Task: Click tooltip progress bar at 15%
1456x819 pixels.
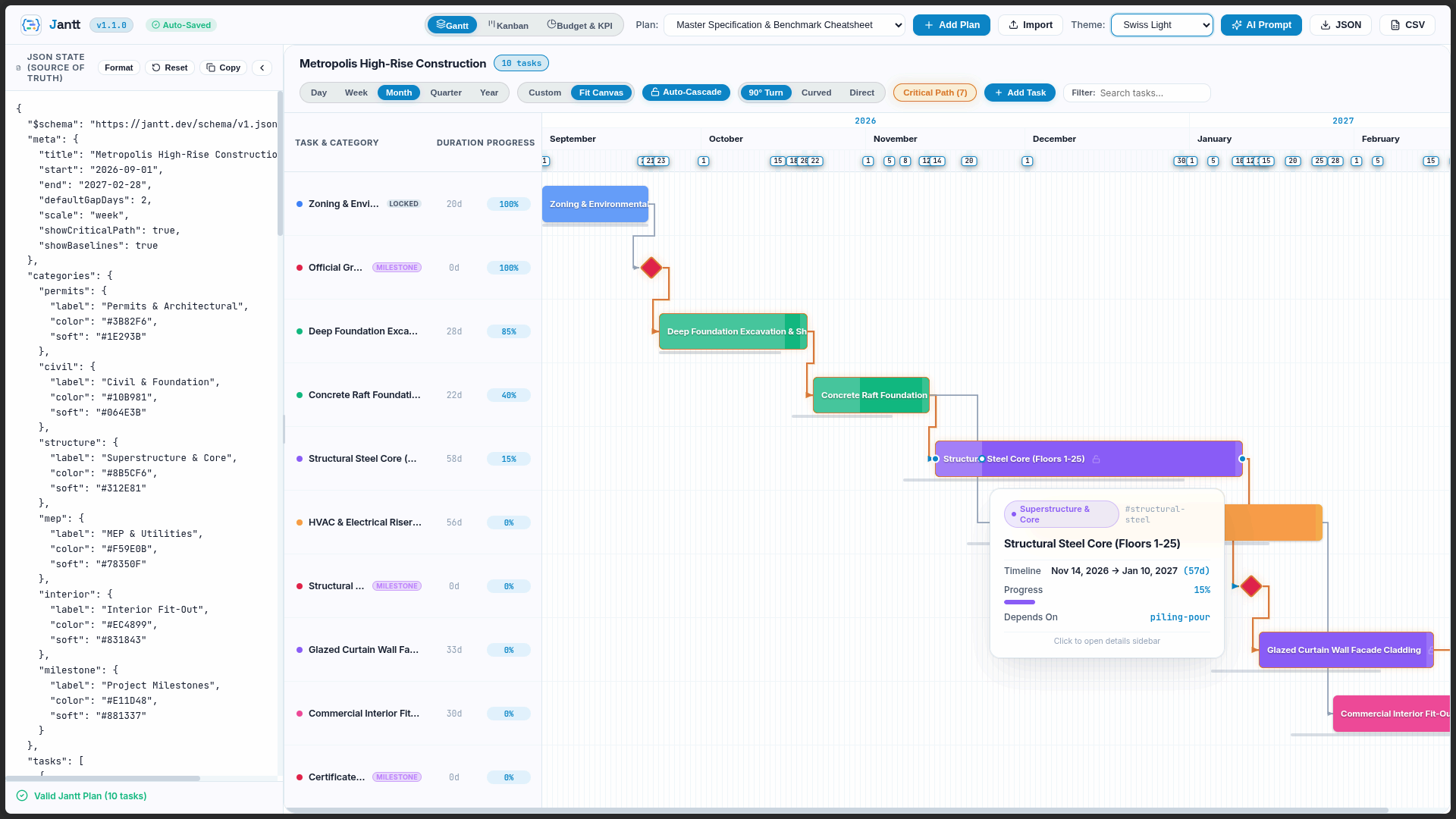Action: click(x=1019, y=602)
